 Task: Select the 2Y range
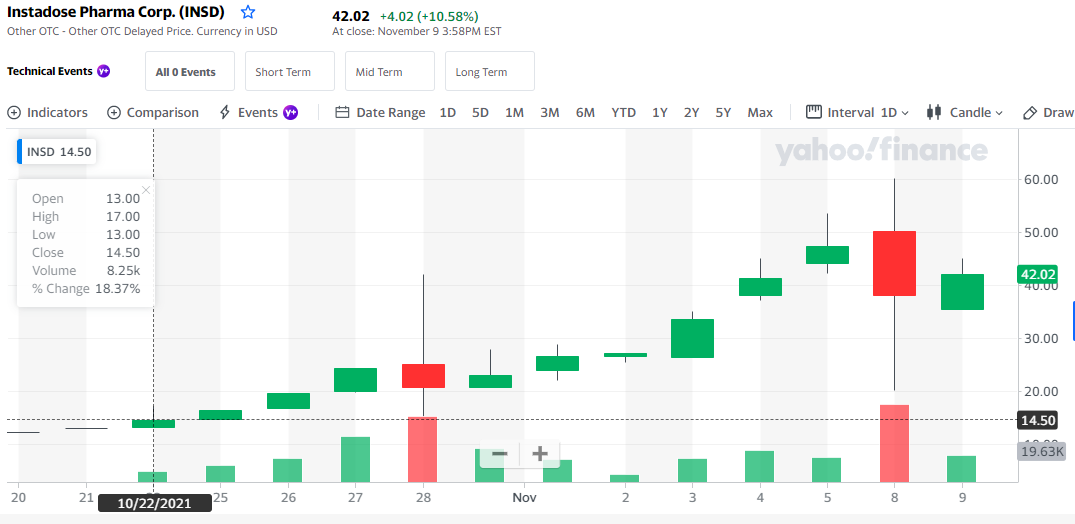tap(691, 112)
